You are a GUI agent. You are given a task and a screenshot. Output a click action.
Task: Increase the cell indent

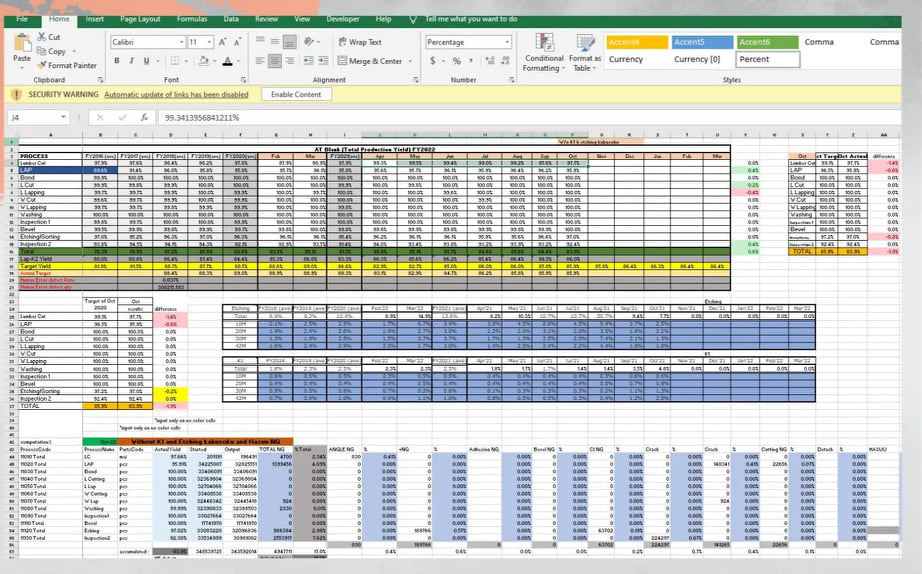[323, 61]
